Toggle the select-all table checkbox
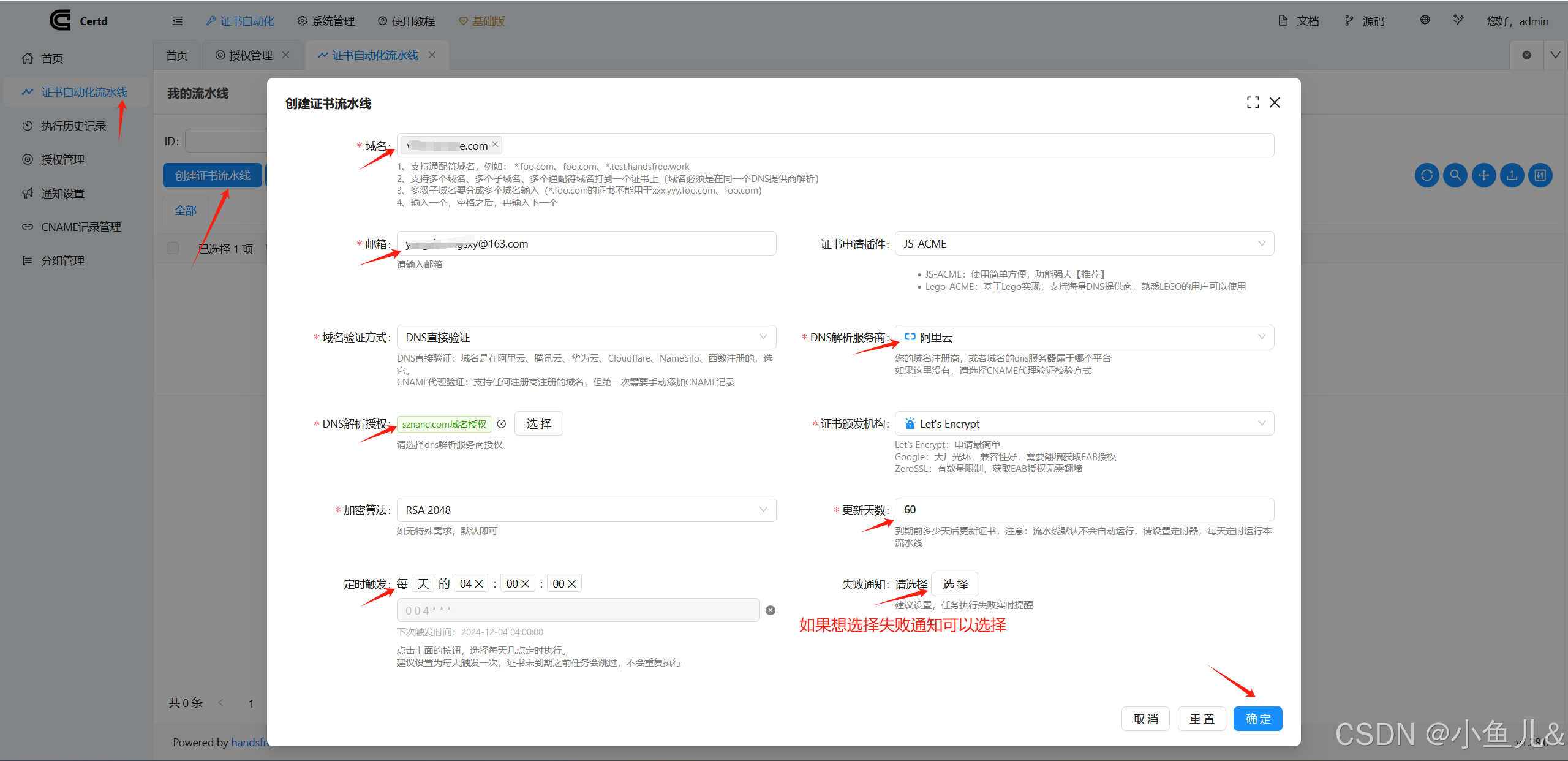Image resolution: width=1568 pixels, height=761 pixels. [173, 248]
